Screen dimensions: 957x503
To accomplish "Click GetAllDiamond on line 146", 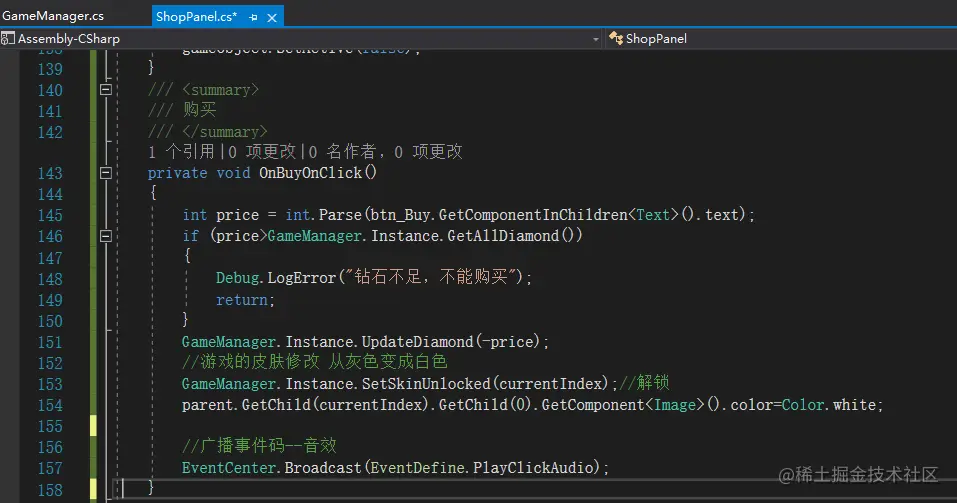I will click(x=503, y=236).
